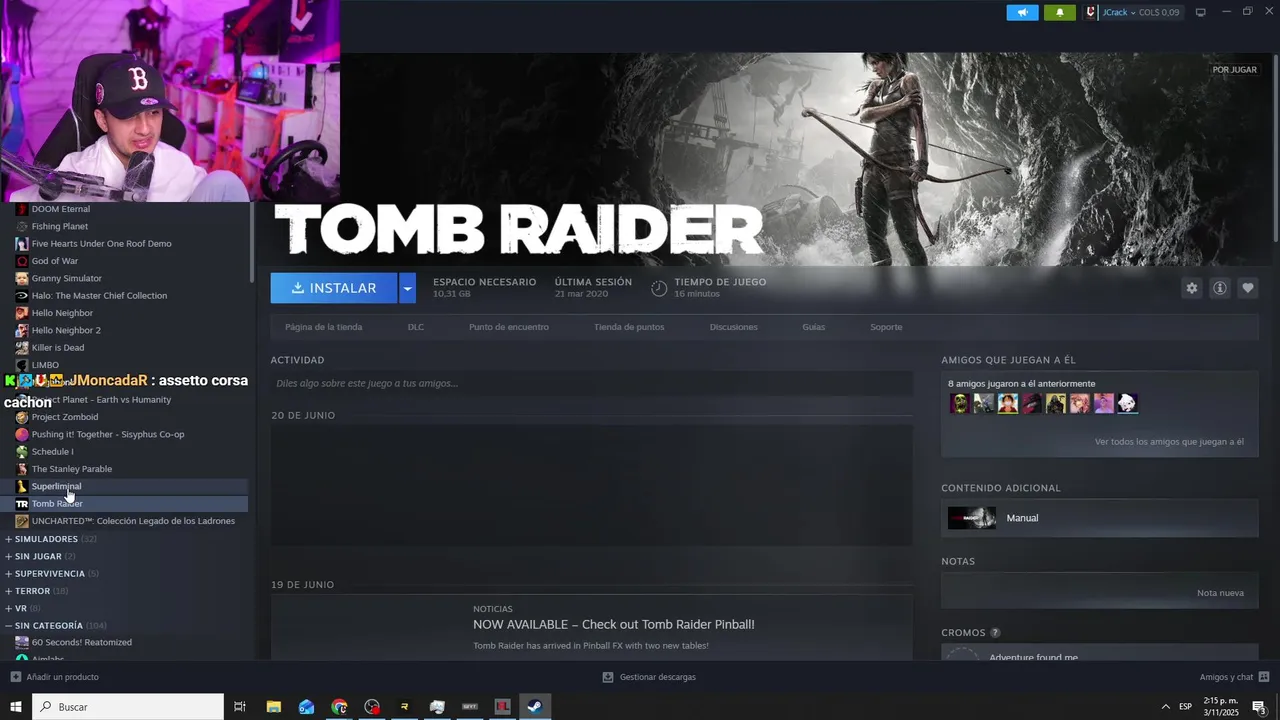The image size is (1280, 720).
Task: Open the Guías tab
Action: (x=813, y=327)
